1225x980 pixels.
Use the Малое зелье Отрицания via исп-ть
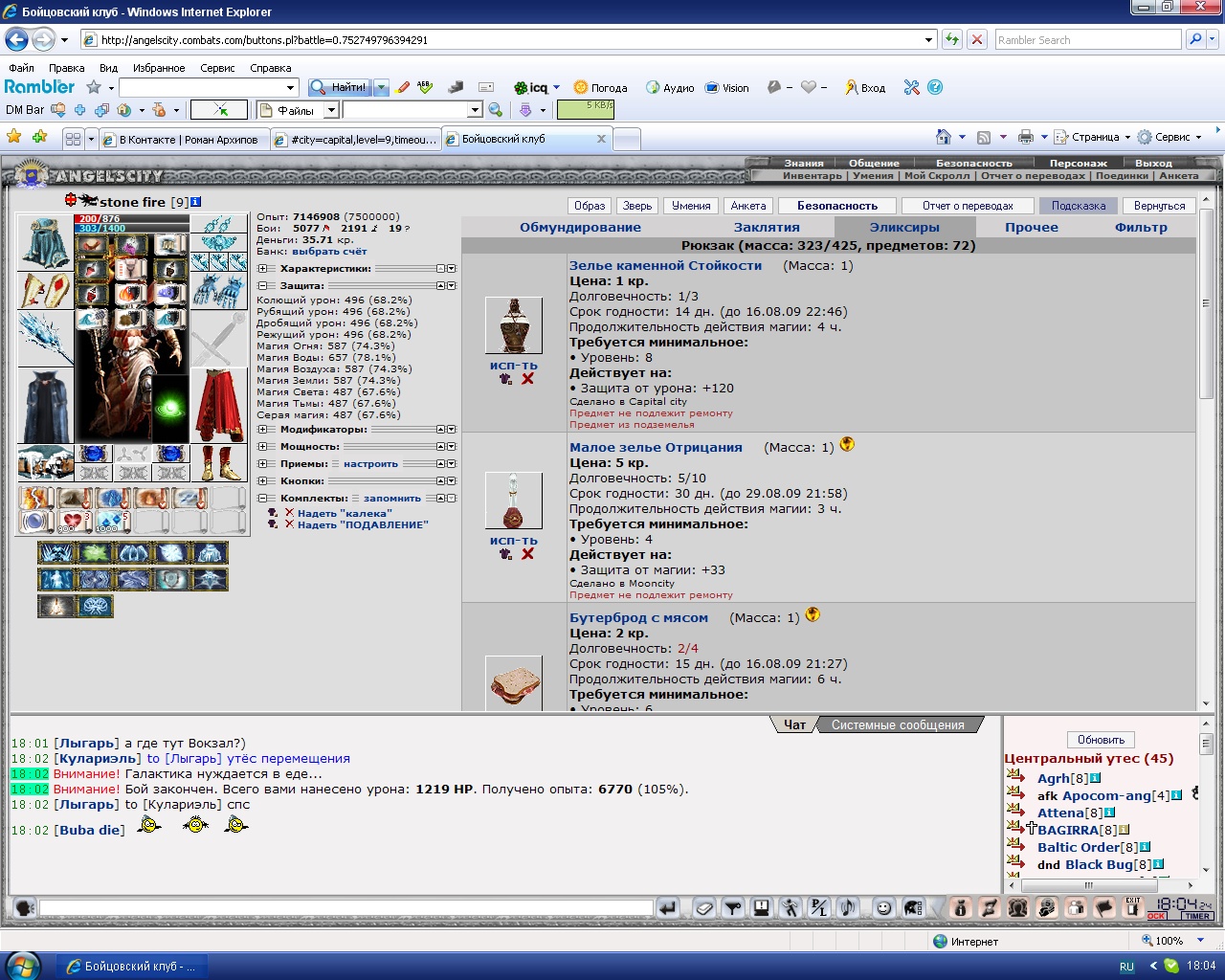click(514, 541)
